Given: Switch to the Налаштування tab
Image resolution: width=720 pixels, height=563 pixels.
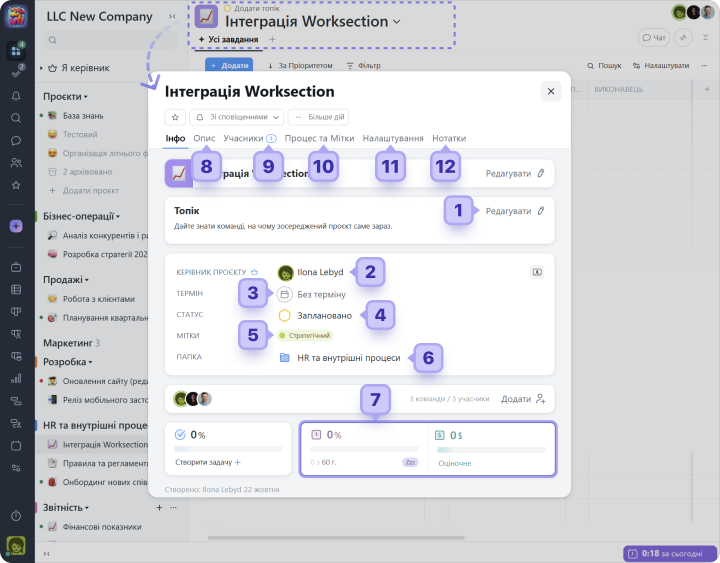Looking at the screenshot, I should (x=392, y=139).
